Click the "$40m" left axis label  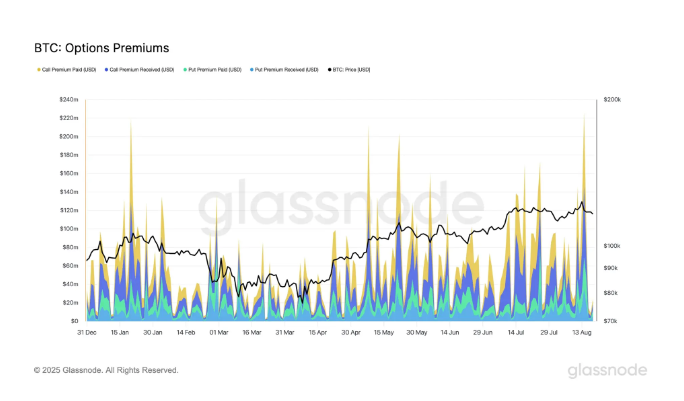pos(70,284)
